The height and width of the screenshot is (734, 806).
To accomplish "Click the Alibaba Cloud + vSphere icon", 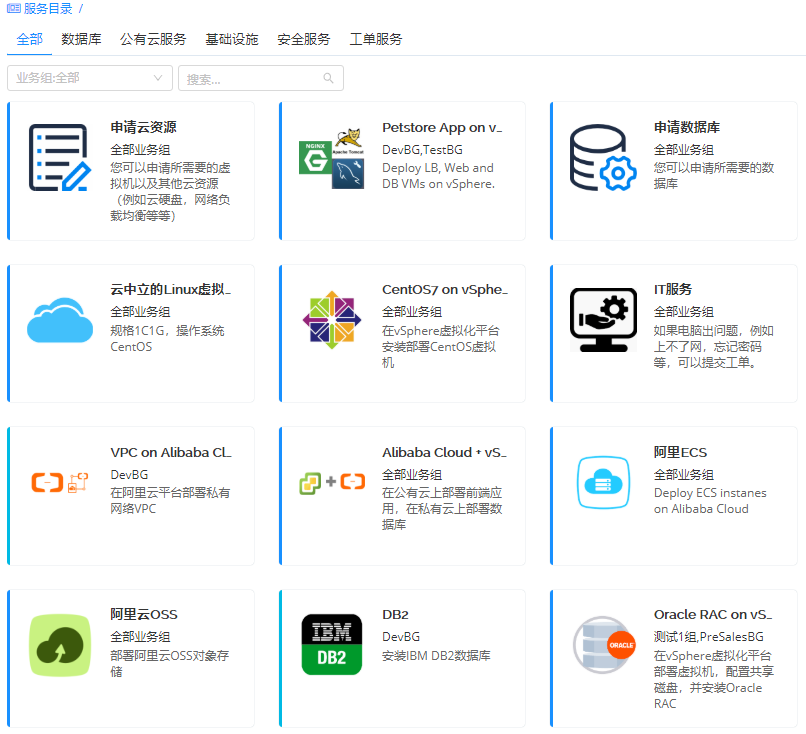I will coord(332,483).
